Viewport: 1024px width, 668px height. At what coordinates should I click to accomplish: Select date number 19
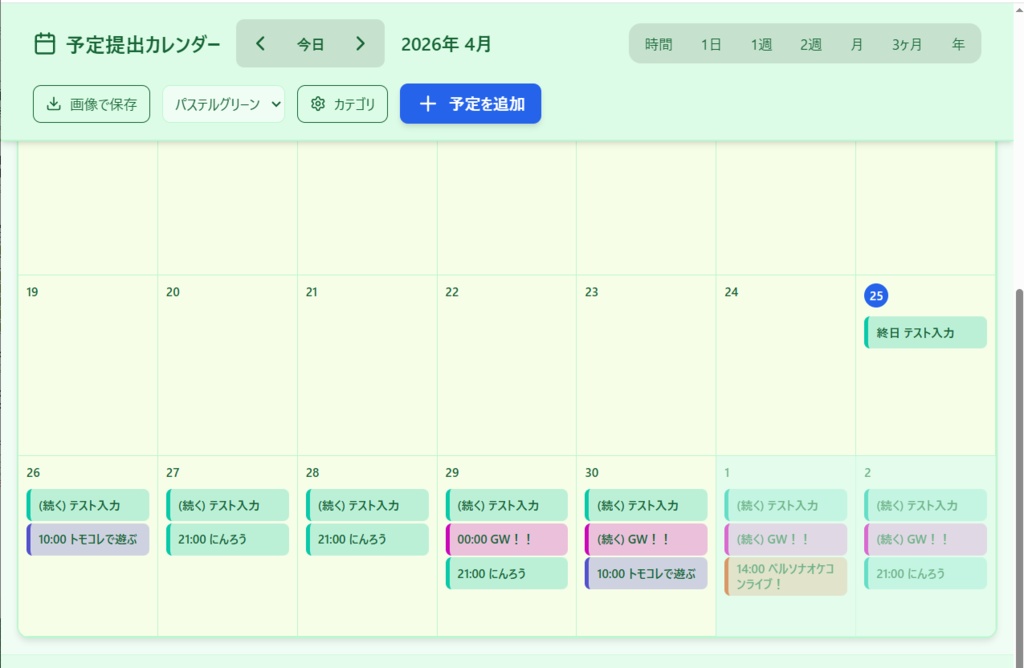click(32, 292)
